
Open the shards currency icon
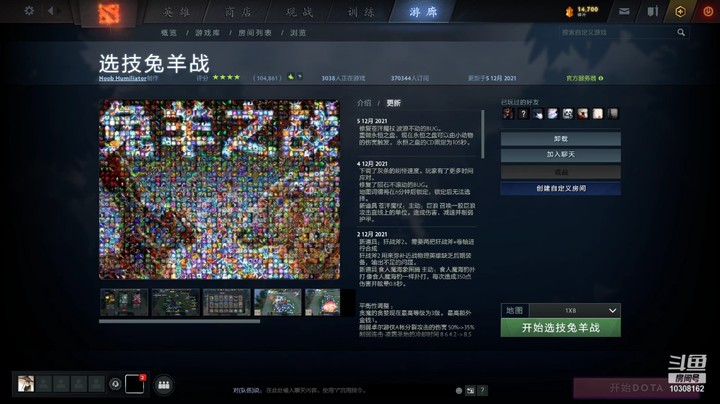(x=570, y=11)
